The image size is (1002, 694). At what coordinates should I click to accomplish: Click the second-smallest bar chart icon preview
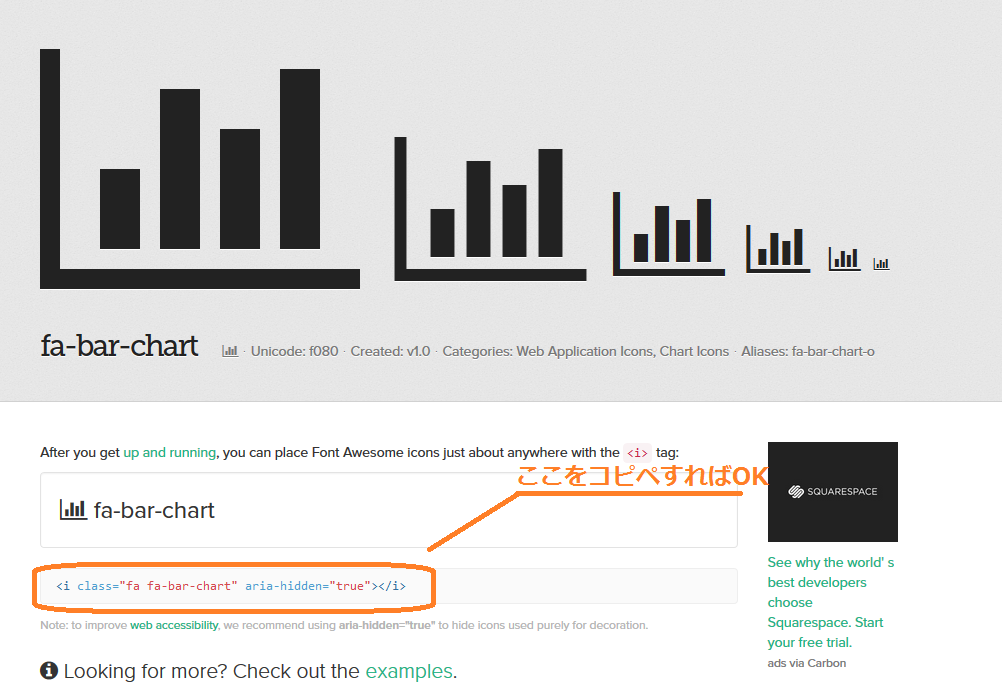844,259
